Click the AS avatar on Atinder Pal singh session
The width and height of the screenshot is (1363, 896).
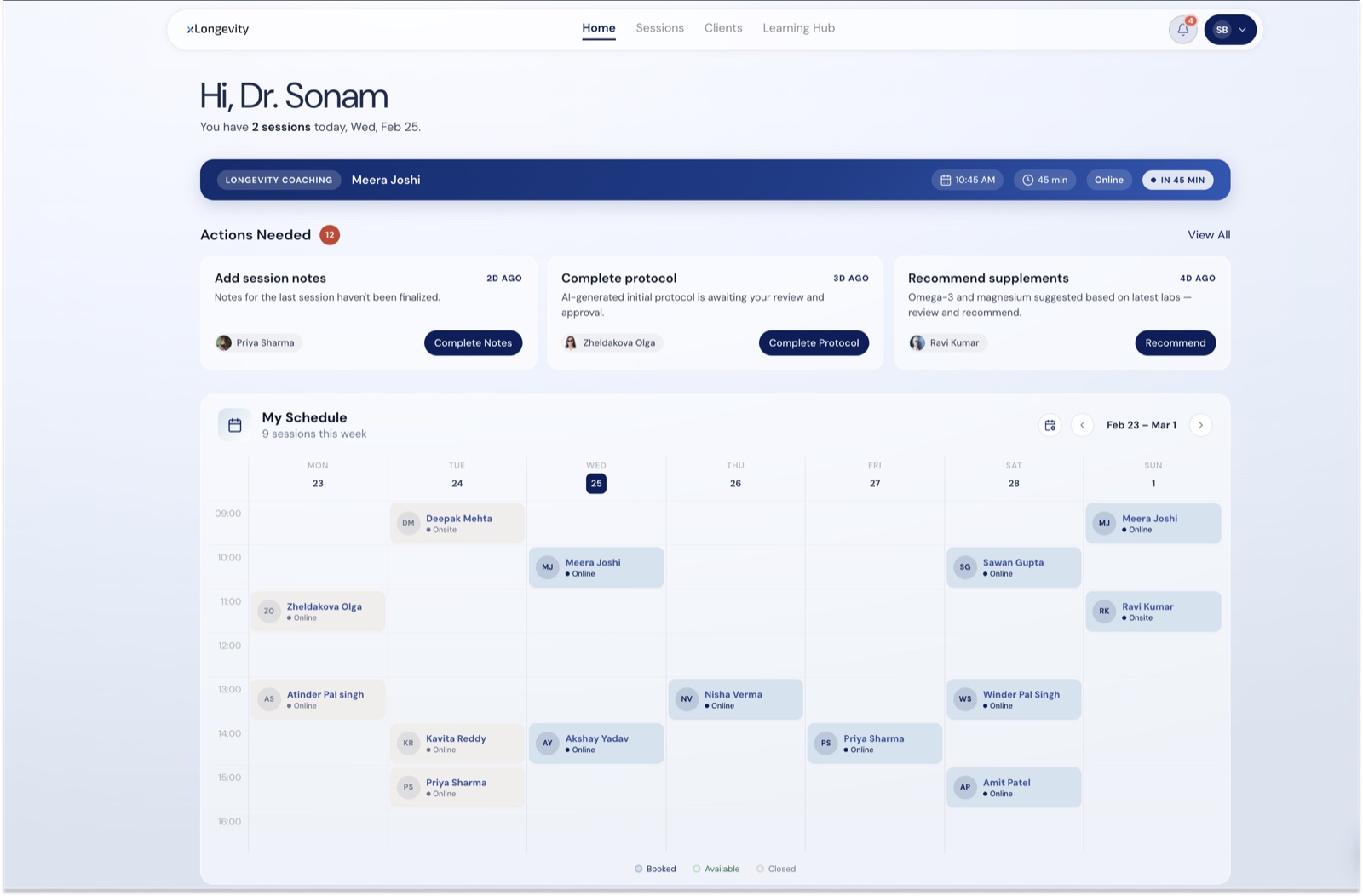click(269, 699)
